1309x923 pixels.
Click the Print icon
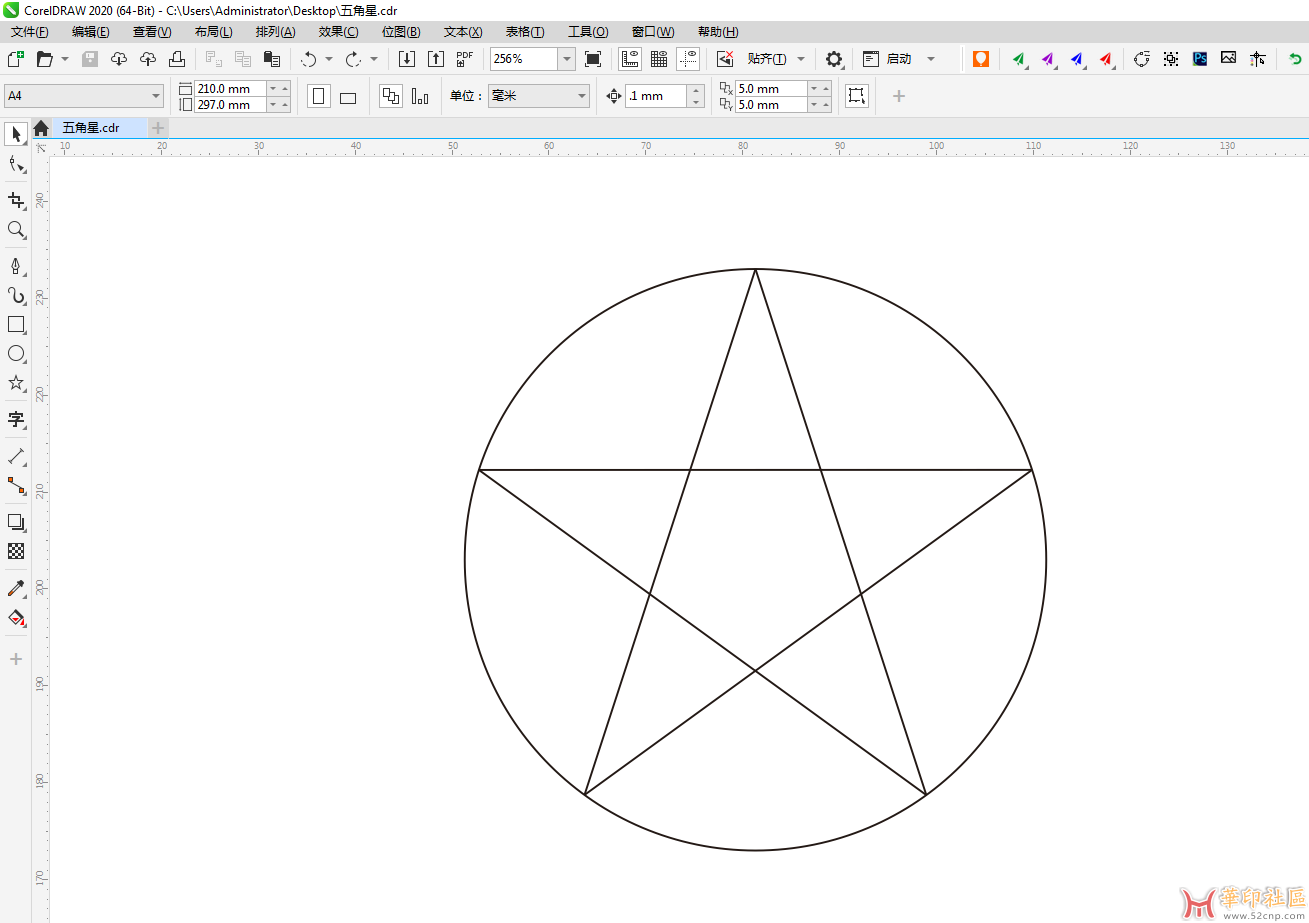click(x=177, y=59)
